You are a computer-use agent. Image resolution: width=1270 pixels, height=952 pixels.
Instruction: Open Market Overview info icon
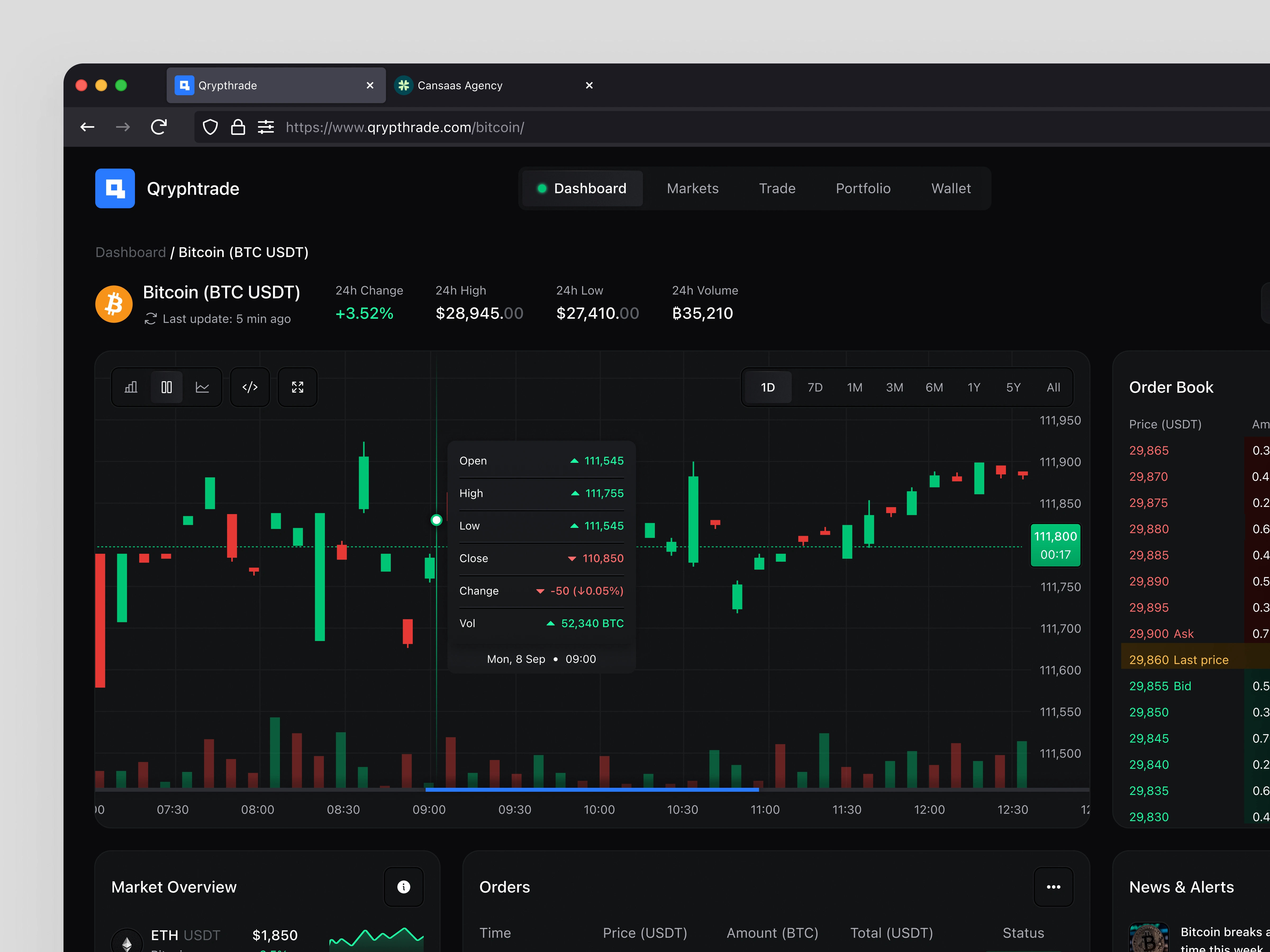pyautogui.click(x=403, y=887)
